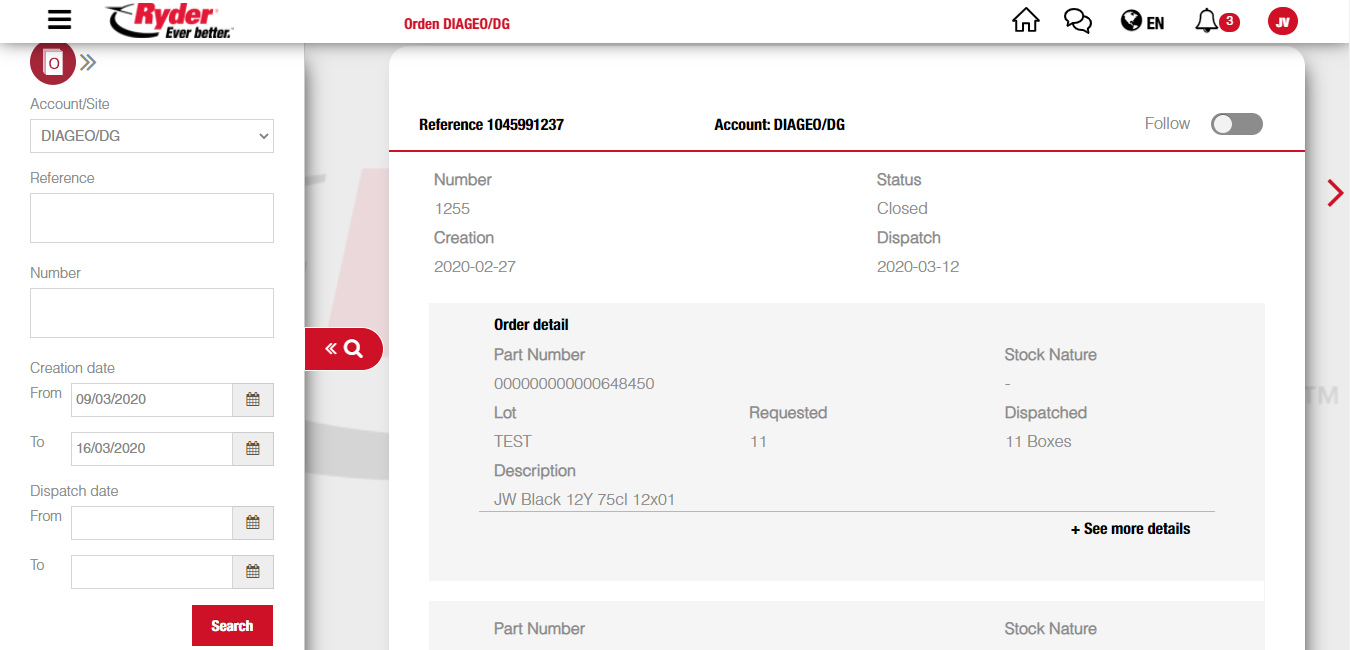Go to the home page icon
The height and width of the screenshot is (650, 1350).
1026,21
